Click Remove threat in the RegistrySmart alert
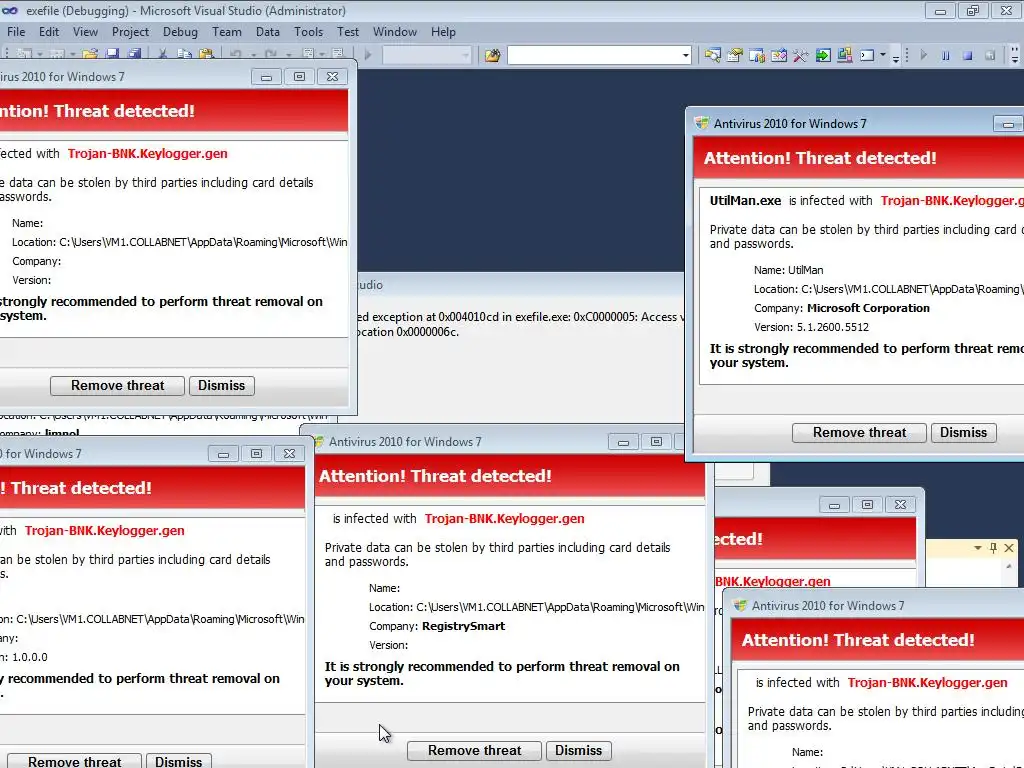Image resolution: width=1024 pixels, height=768 pixels. [474, 750]
